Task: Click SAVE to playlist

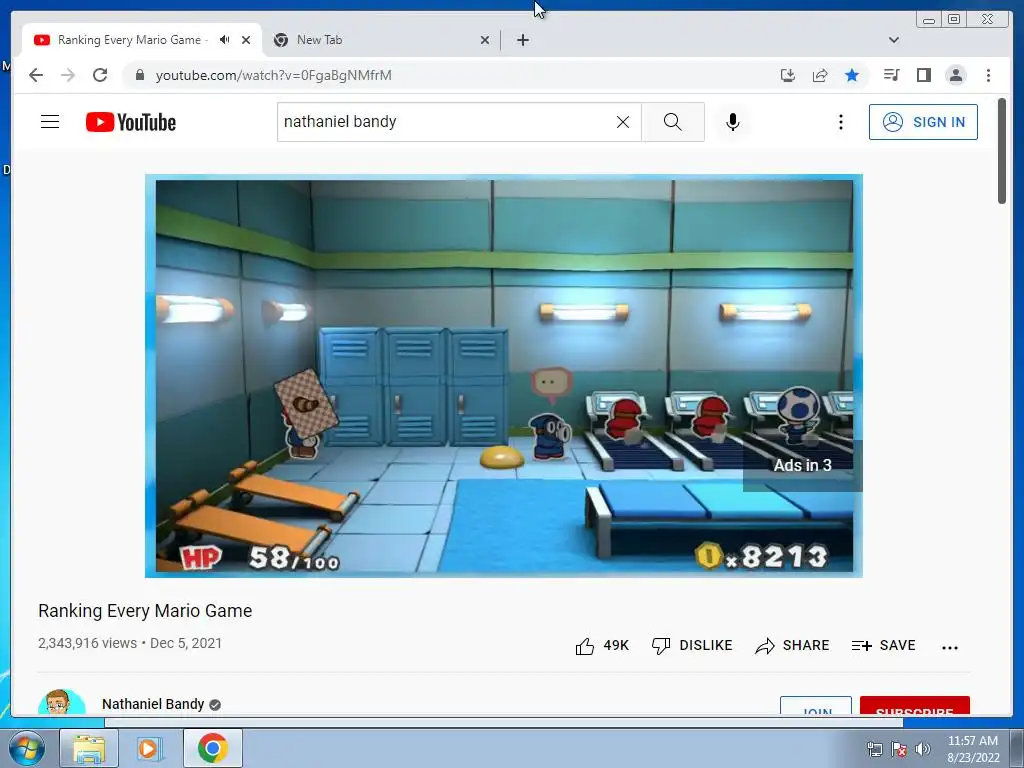Action: tap(884, 646)
